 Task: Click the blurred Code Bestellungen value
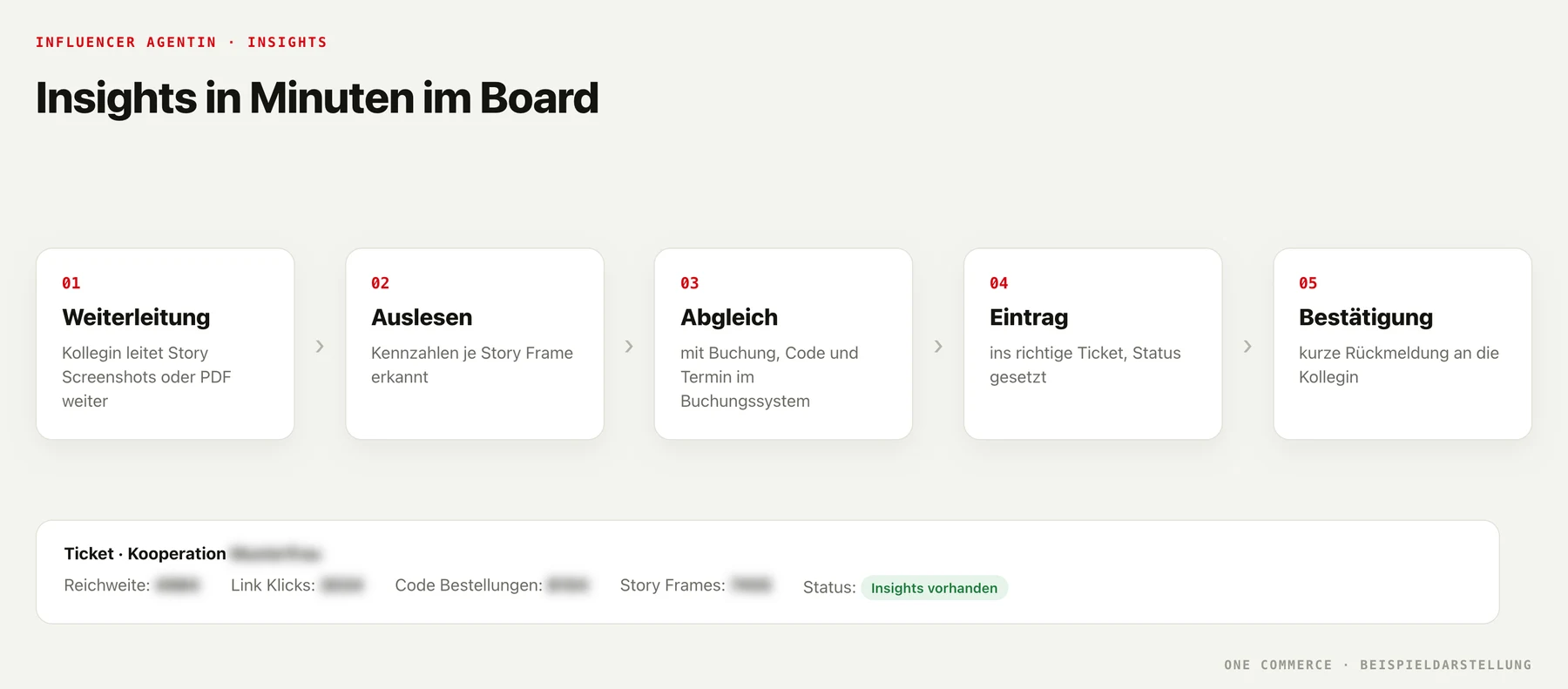pyautogui.click(x=569, y=585)
